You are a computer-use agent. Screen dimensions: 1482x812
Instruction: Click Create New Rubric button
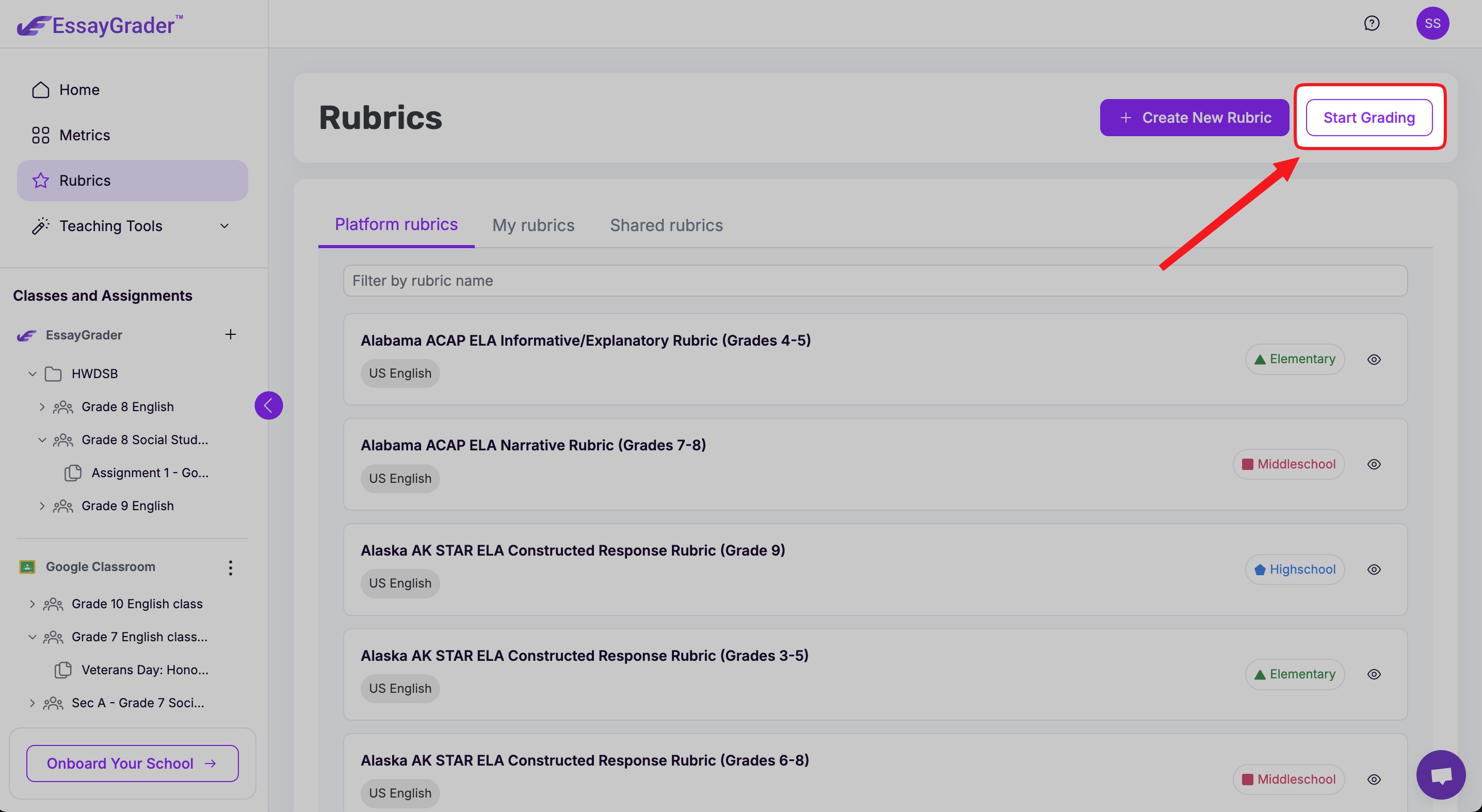coord(1194,118)
